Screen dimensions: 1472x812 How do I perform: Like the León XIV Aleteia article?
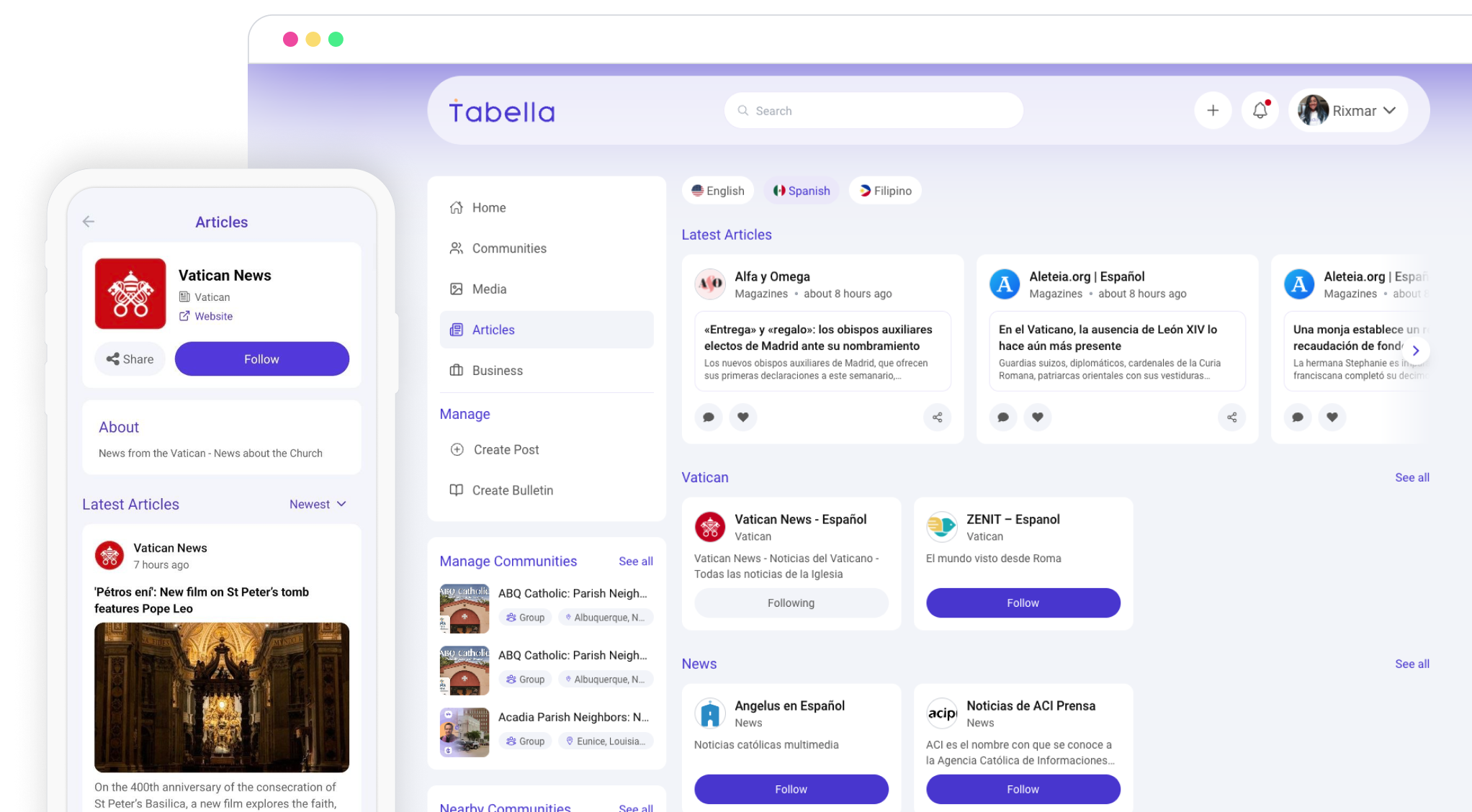(x=1037, y=417)
